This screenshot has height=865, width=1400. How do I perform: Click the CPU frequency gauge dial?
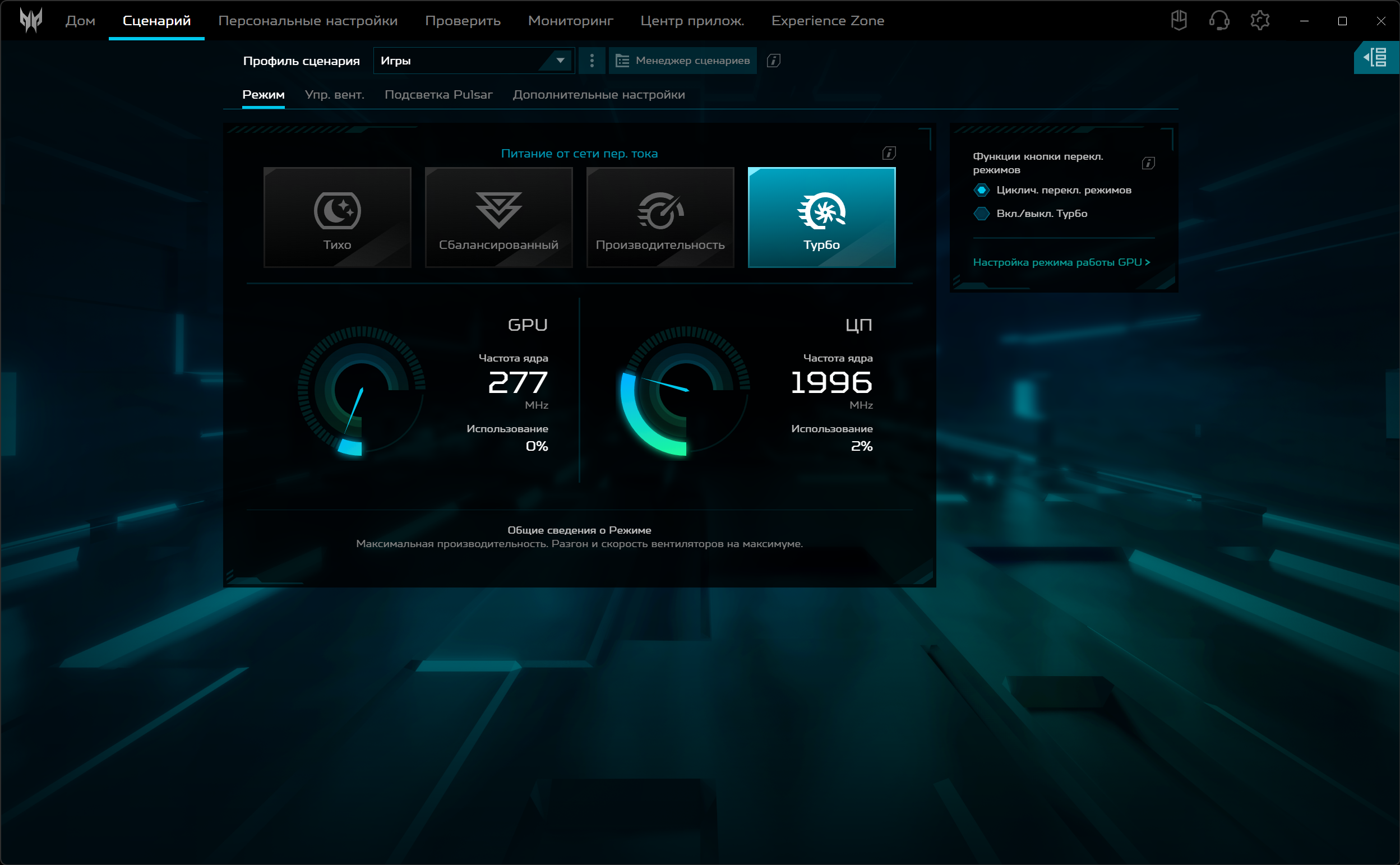685,391
